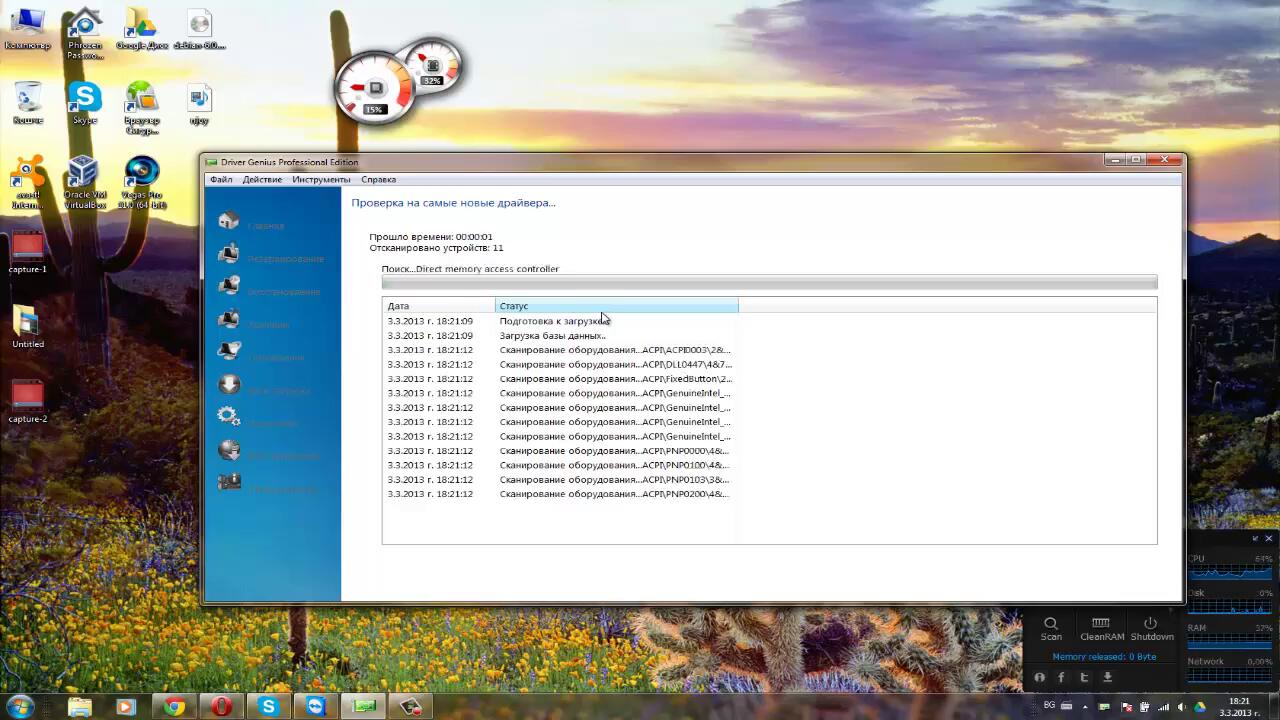Image resolution: width=1280 pixels, height=720 pixels.
Task: Select the 'Загрузка базы данных' log row
Action: pyautogui.click(x=552, y=336)
